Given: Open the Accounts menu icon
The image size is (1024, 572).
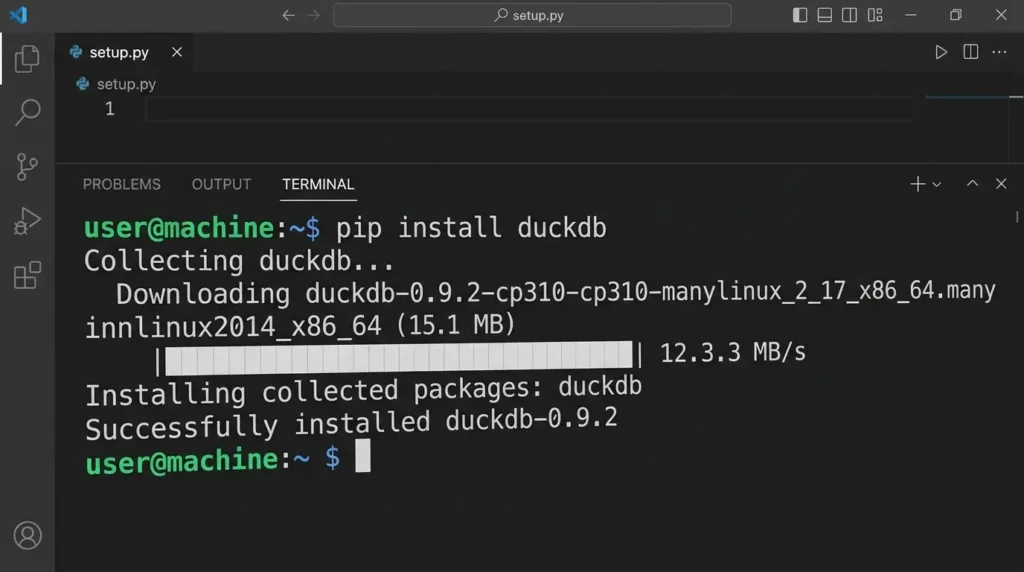Looking at the screenshot, I should [27, 535].
